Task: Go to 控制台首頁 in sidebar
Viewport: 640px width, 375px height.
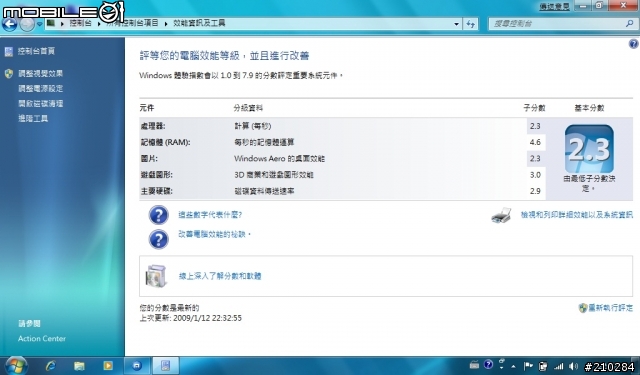Action: 36,51
